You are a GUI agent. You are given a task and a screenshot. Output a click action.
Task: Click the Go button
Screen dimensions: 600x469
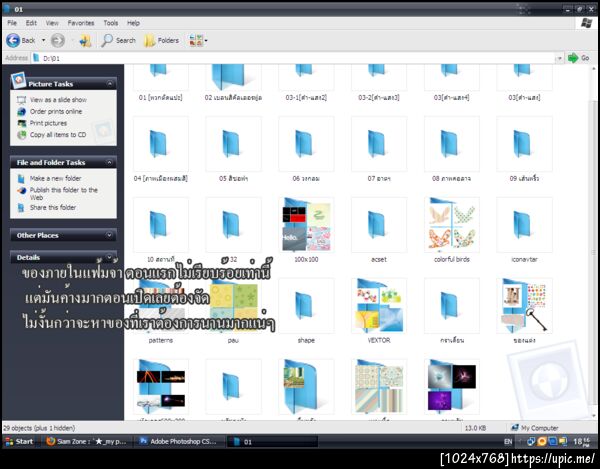pos(579,58)
